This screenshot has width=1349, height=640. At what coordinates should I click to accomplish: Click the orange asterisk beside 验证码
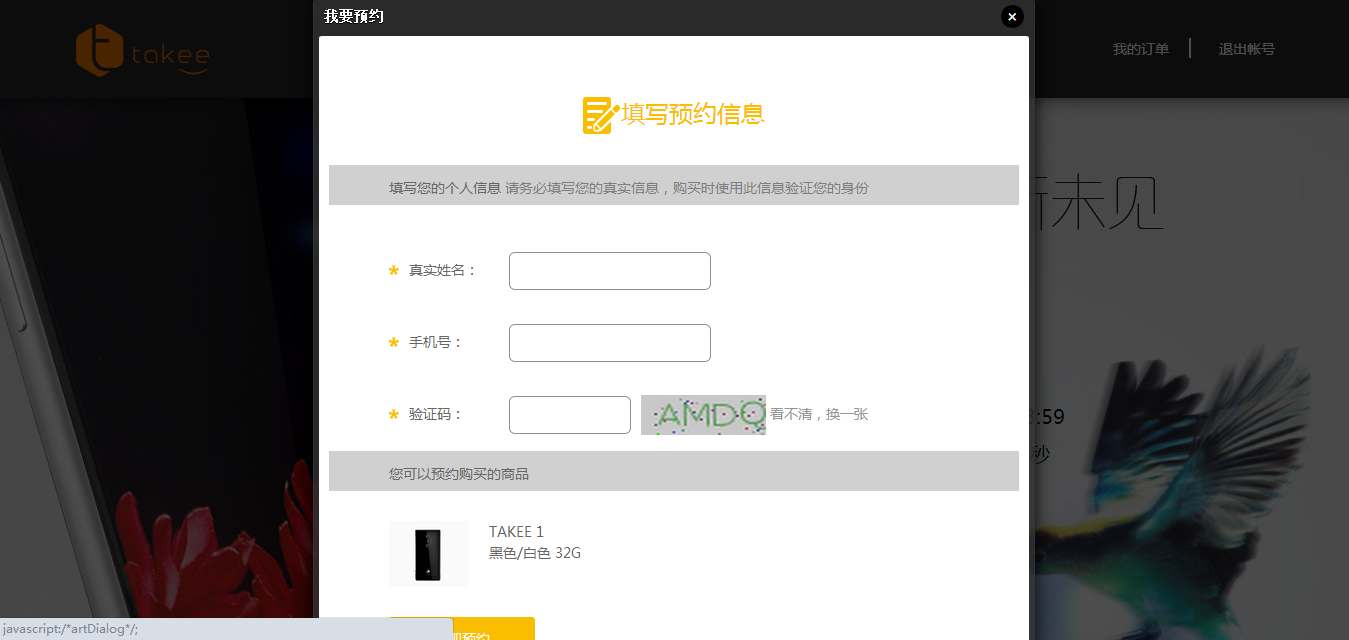click(x=392, y=414)
